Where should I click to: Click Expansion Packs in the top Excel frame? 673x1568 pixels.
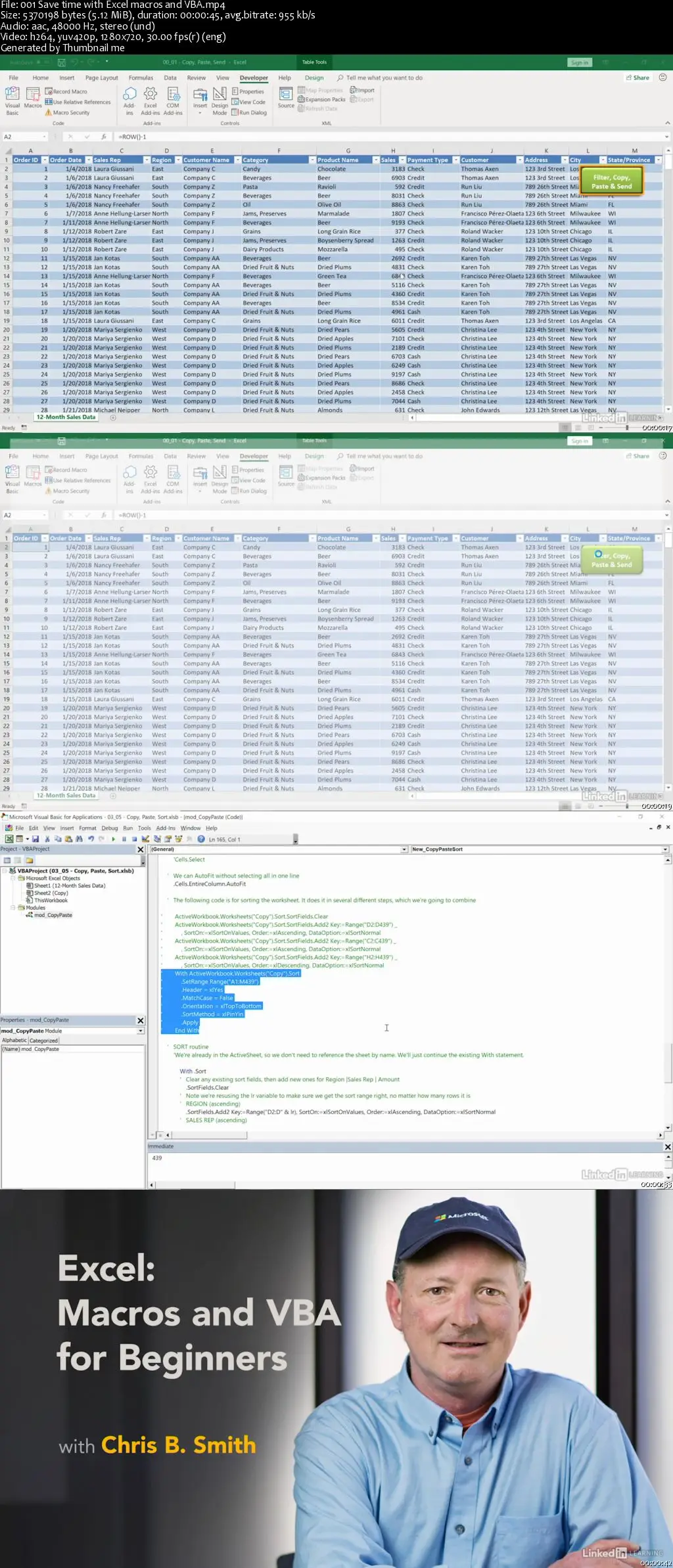321,99
